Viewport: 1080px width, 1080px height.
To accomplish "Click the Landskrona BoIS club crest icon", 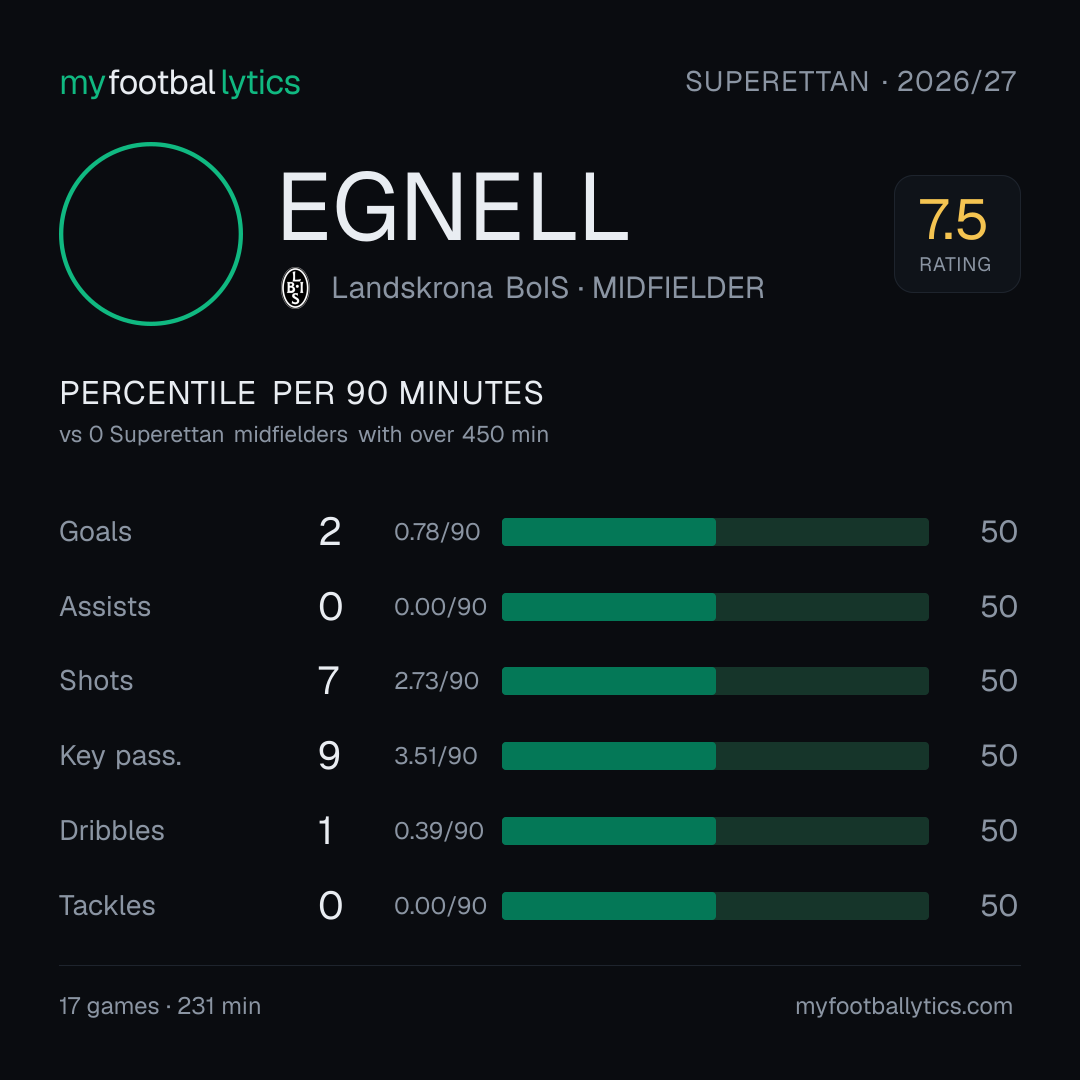I will click(295, 288).
